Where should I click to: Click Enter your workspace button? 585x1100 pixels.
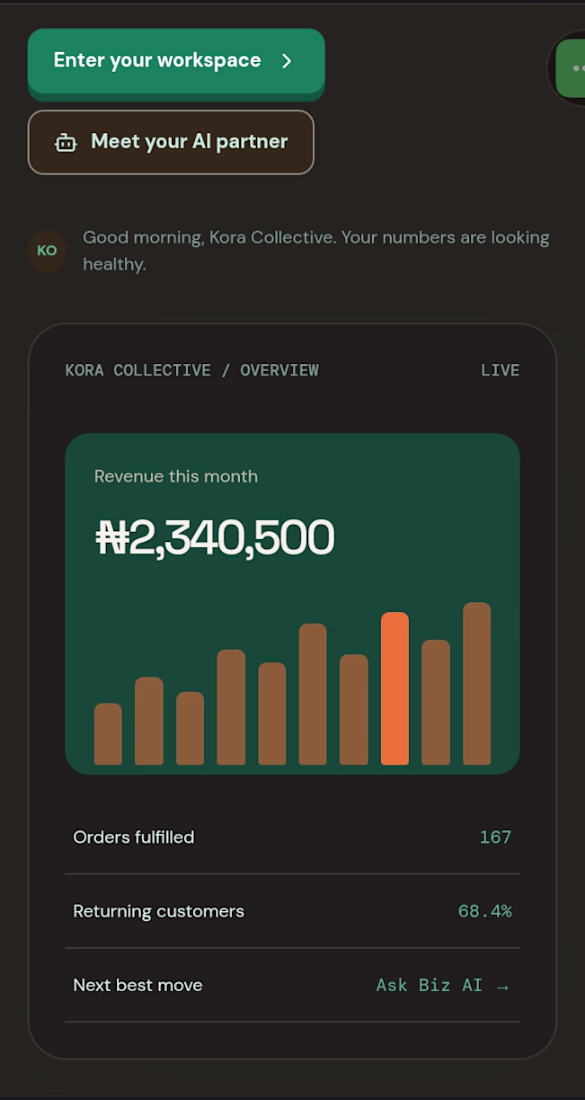(x=176, y=61)
